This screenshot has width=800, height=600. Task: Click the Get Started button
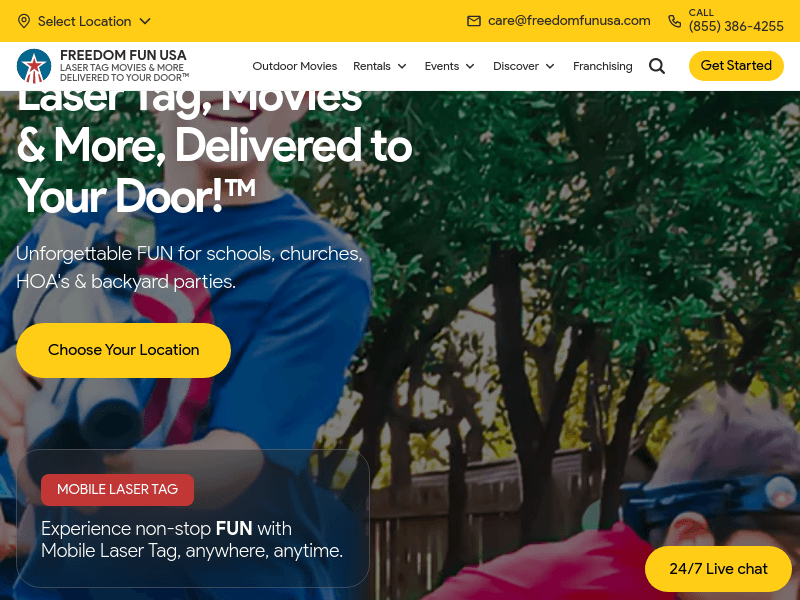pos(736,66)
